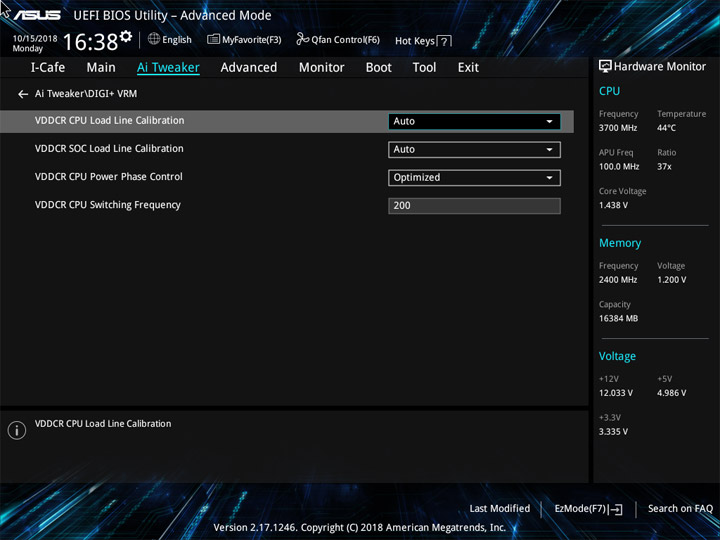Open the Tool tab

424,68
